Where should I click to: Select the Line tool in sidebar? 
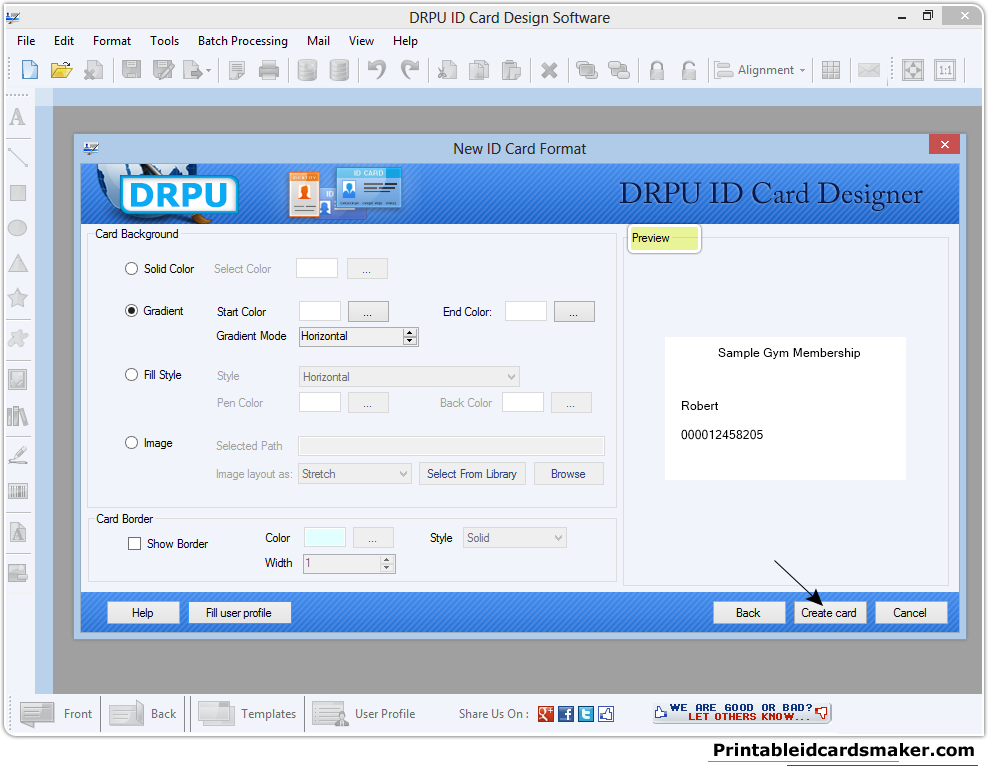pos(18,156)
